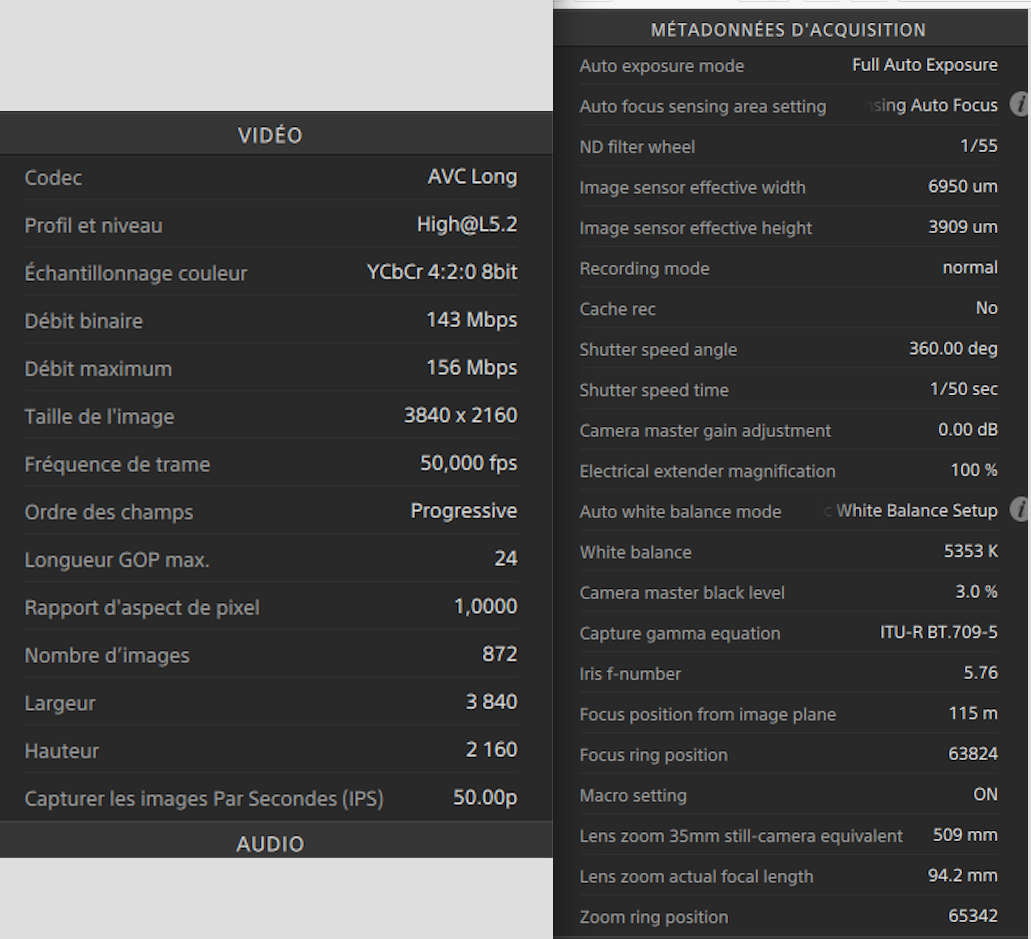Click the Macro setting ON value
This screenshot has height=939, width=1031.
pyautogui.click(x=985, y=794)
